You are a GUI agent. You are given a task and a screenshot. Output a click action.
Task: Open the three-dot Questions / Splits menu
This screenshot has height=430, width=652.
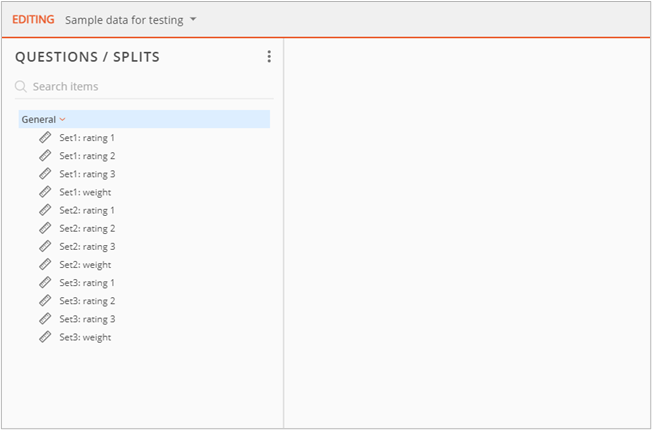[269, 57]
